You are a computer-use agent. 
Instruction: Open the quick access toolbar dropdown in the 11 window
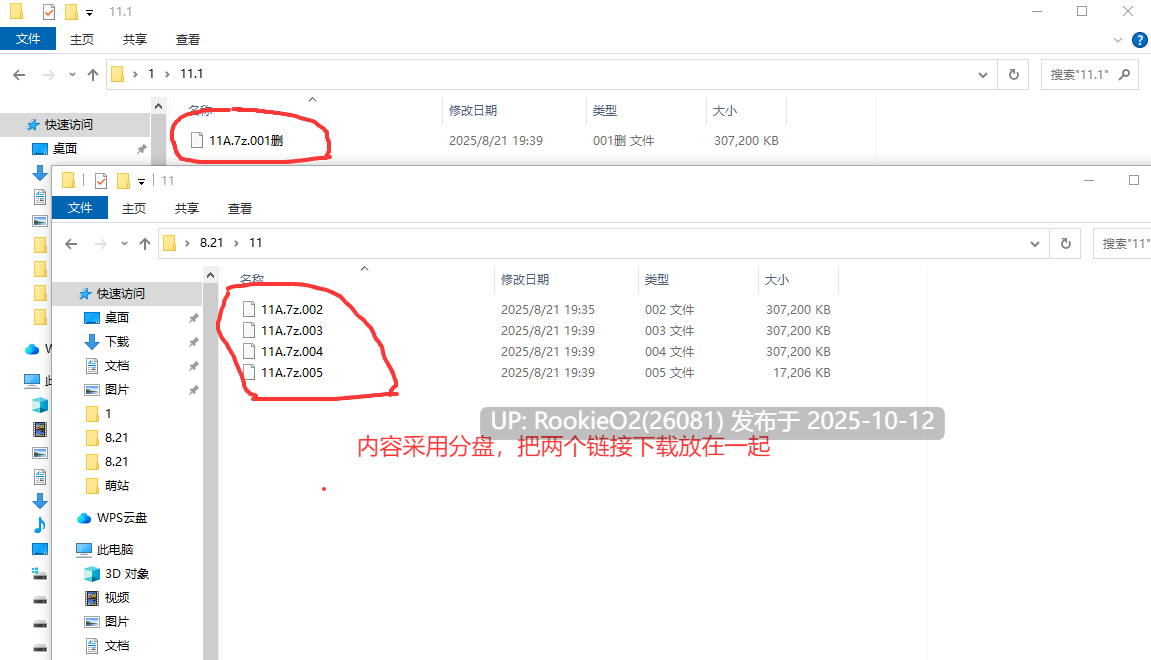pos(141,181)
